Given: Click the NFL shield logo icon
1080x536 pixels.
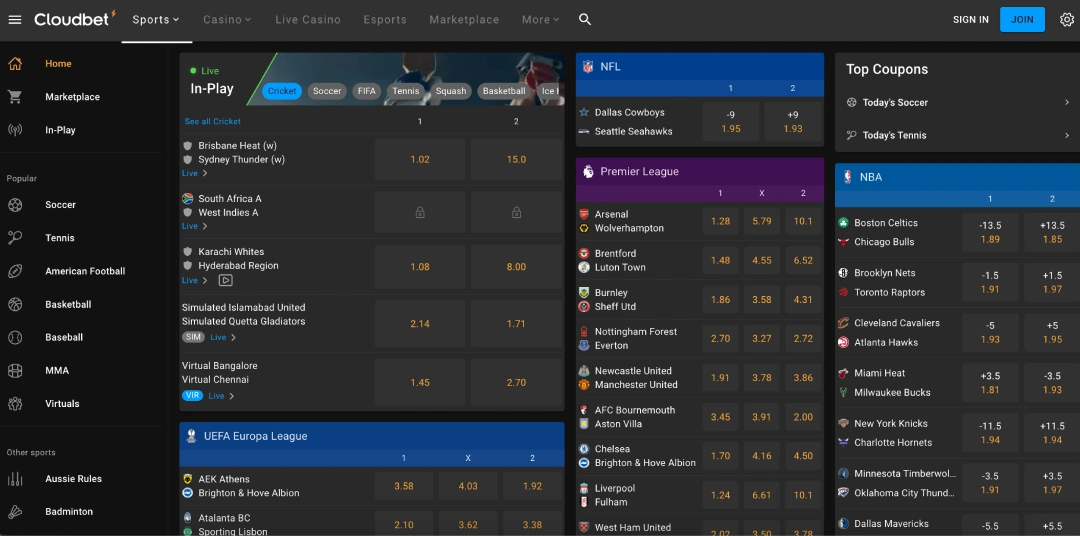Looking at the screenshot, I should coord(588,67).
